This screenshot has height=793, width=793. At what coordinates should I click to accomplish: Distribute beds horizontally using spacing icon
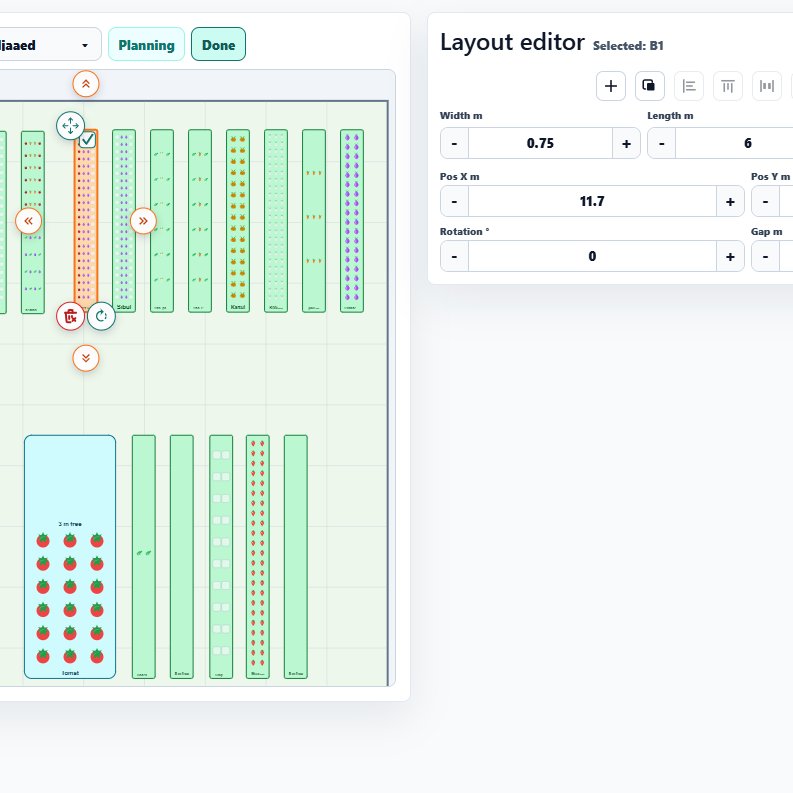[x=767, y=86]
